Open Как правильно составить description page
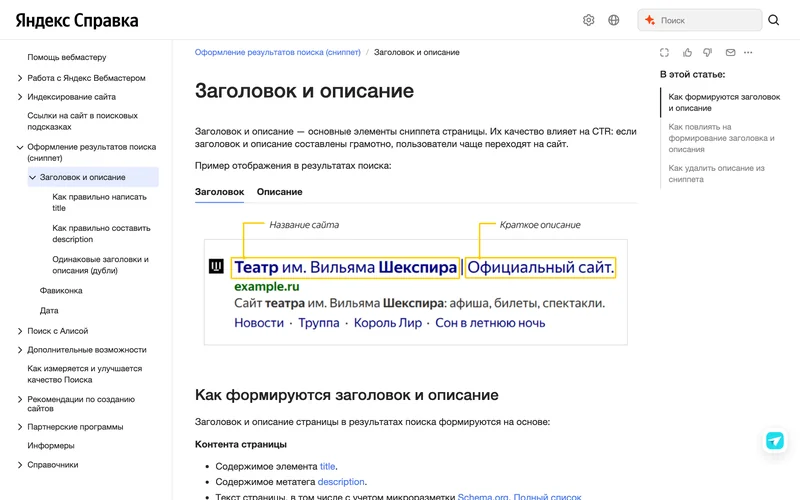Screen dimensions: 800x500 coord(102,234)
